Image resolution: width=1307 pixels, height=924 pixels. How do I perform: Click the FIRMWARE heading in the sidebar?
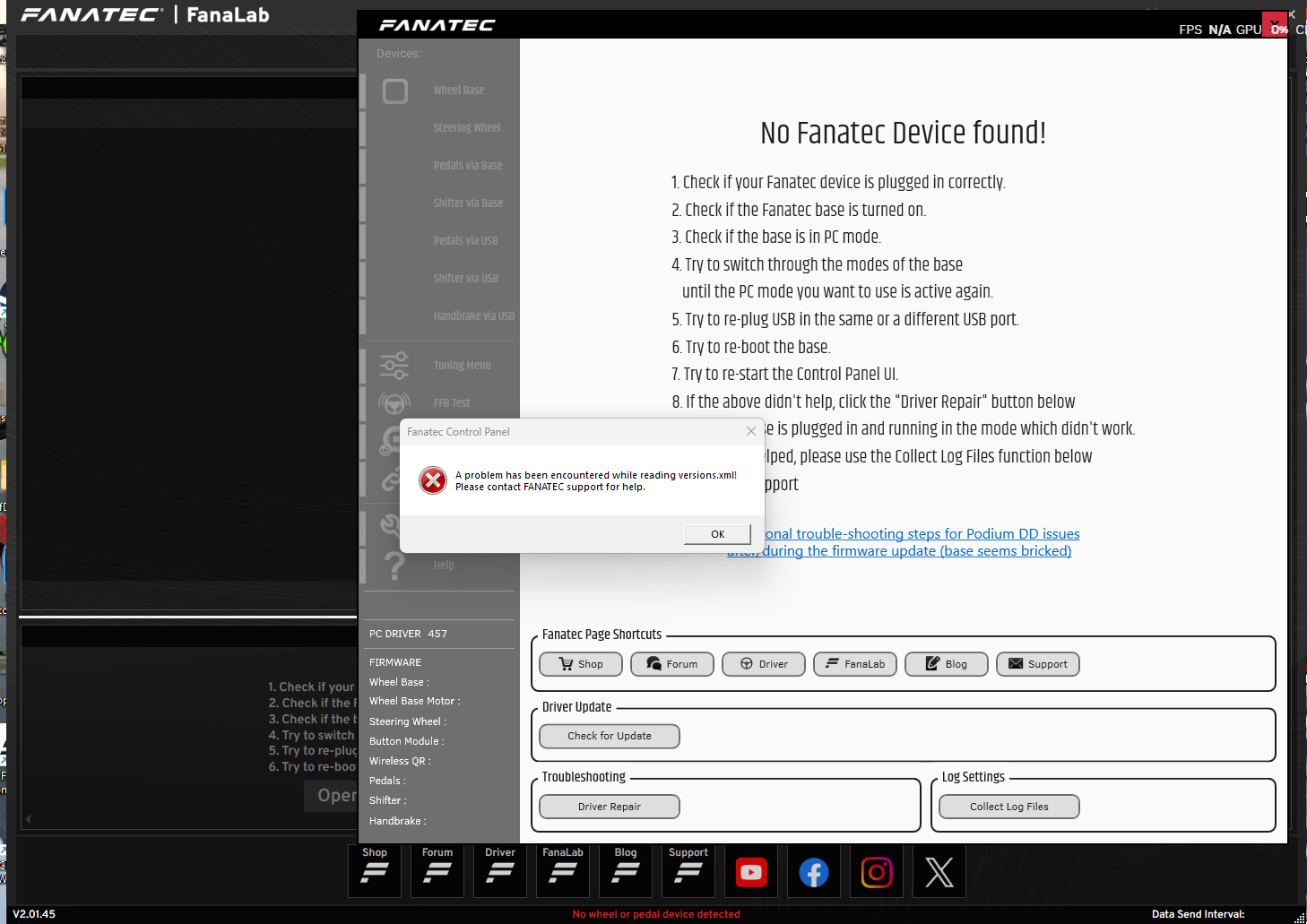tap(395, 662)
